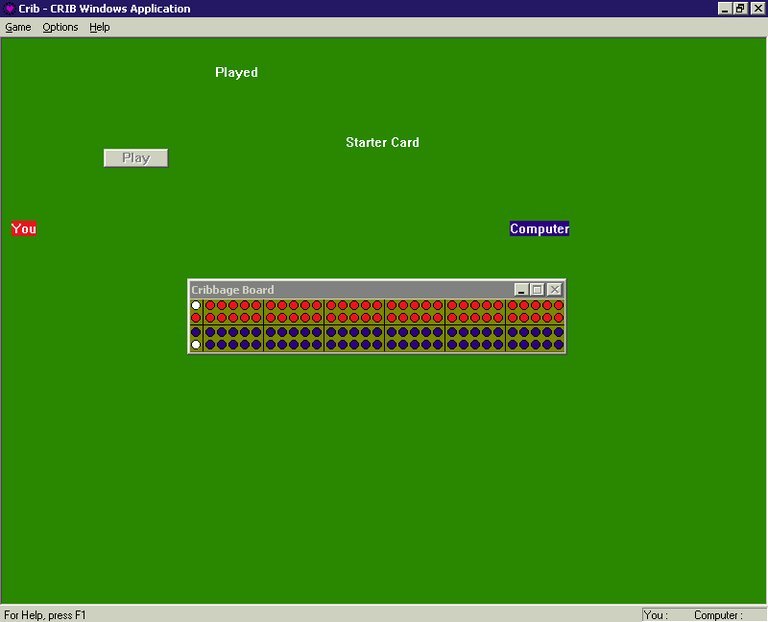Viewport: 768px width, 622px height.
Task: Open the Options menu
Action: click(x=60, y=27)
